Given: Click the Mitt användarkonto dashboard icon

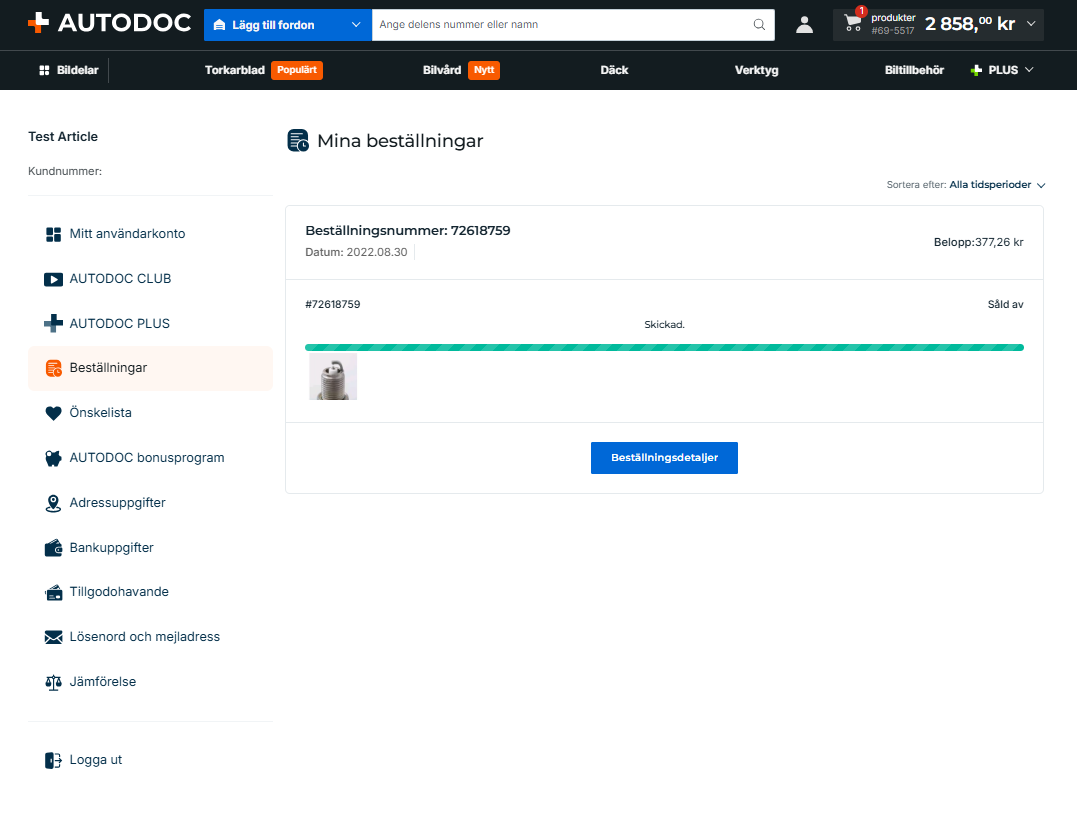Looking at the screenshot, I should click(x=54, y=234).
